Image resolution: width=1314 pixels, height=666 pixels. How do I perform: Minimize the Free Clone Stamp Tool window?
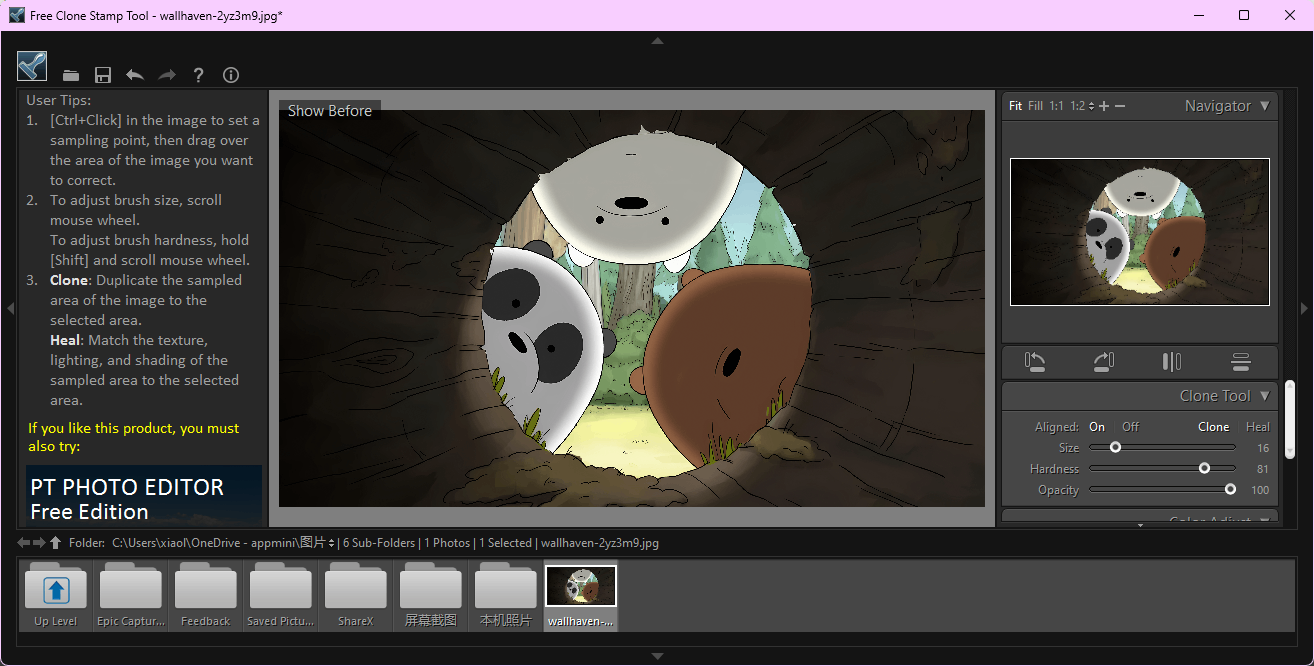coord(1198,15)
